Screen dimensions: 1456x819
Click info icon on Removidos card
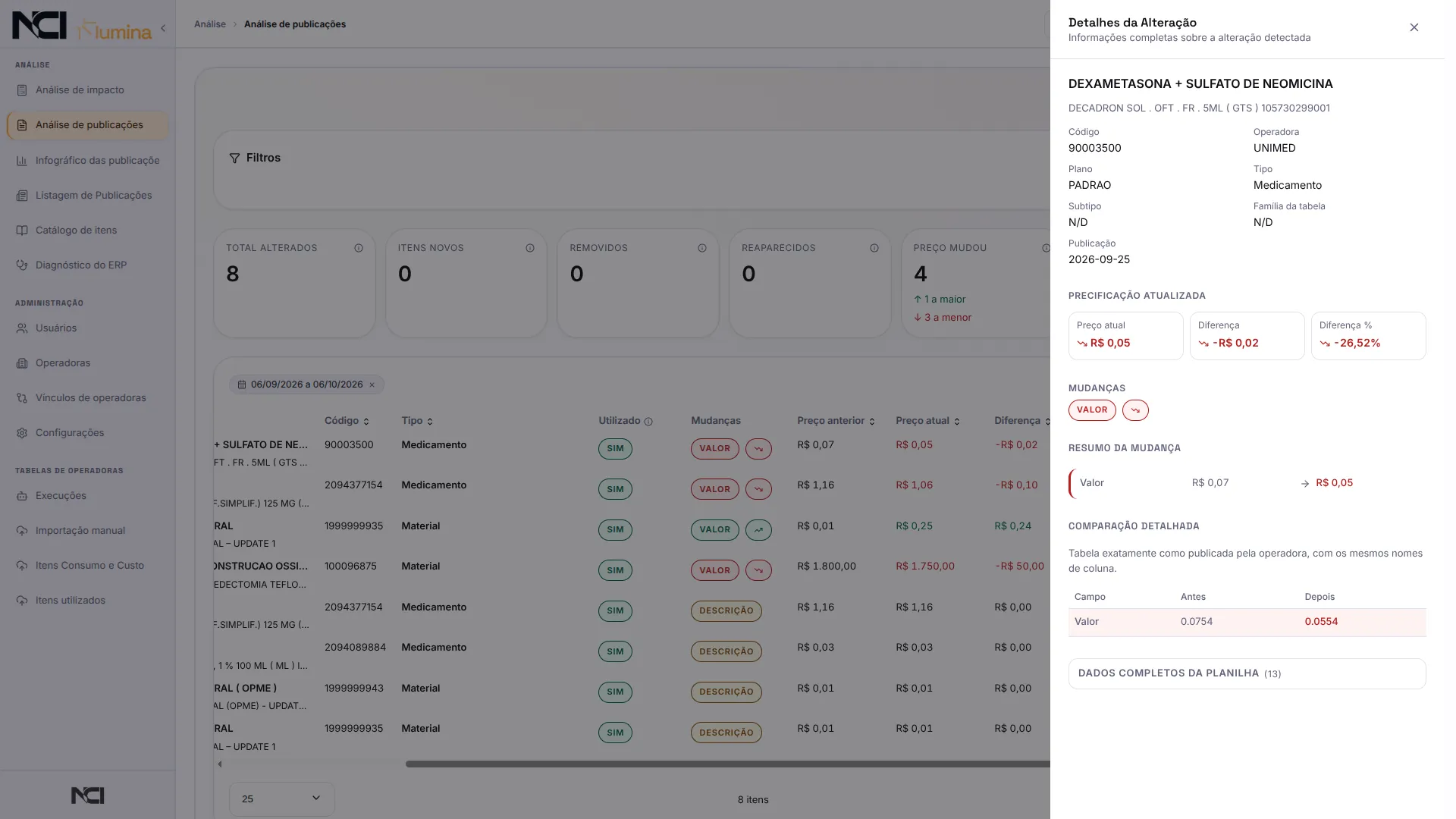[702, 248]
